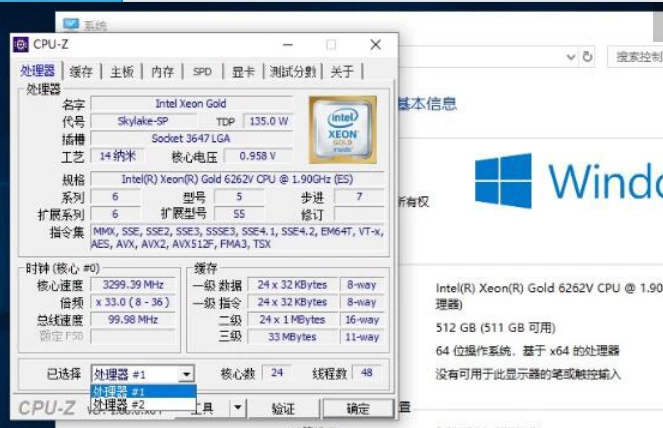Click the CPU-Z app icon in the title bar
663x428 pixels.
pos(21,44)
